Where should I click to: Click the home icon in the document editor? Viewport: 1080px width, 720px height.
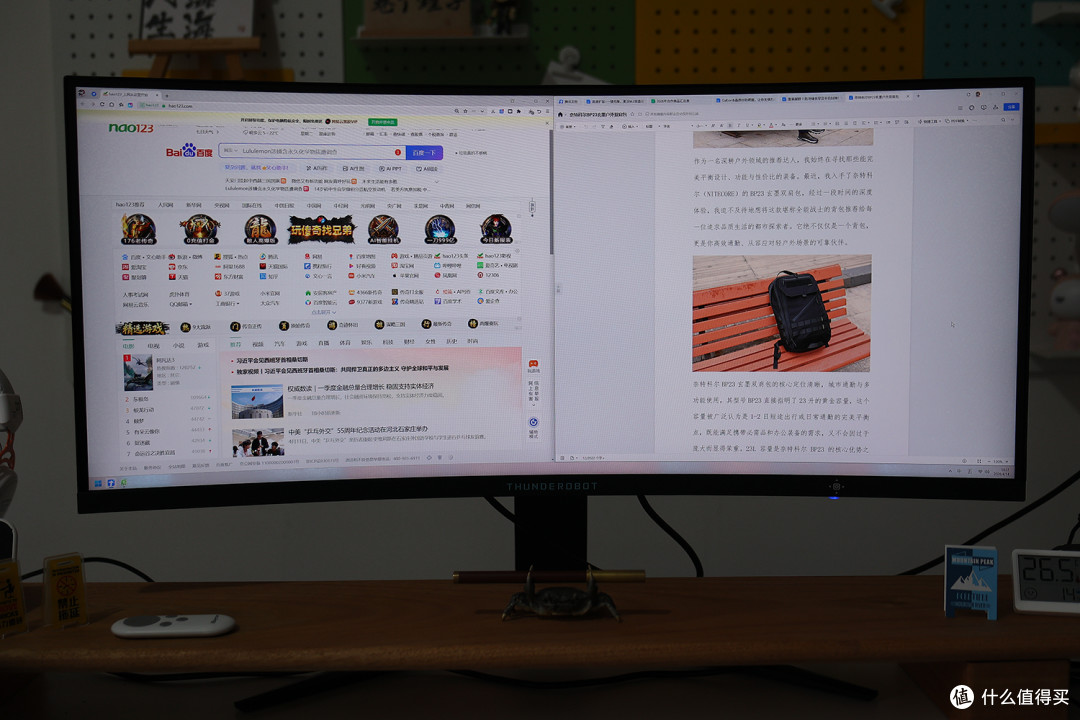click(x=561, y=114)
